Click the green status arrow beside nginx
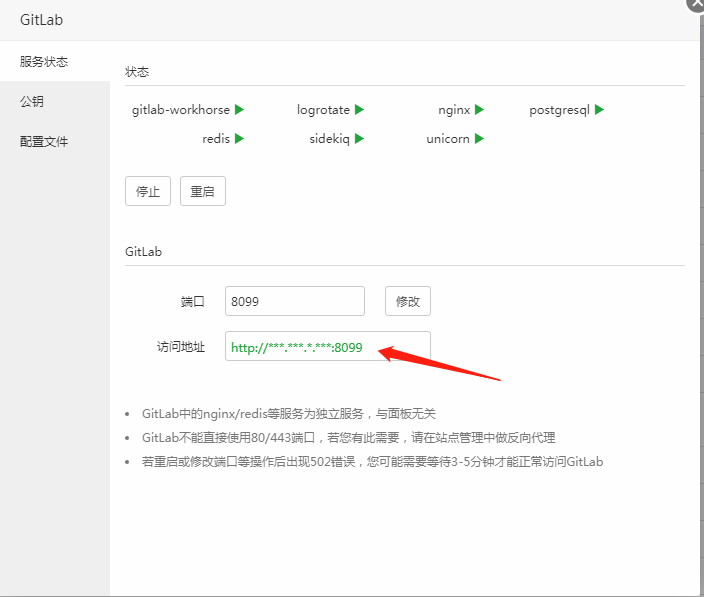 pos(480,110)
